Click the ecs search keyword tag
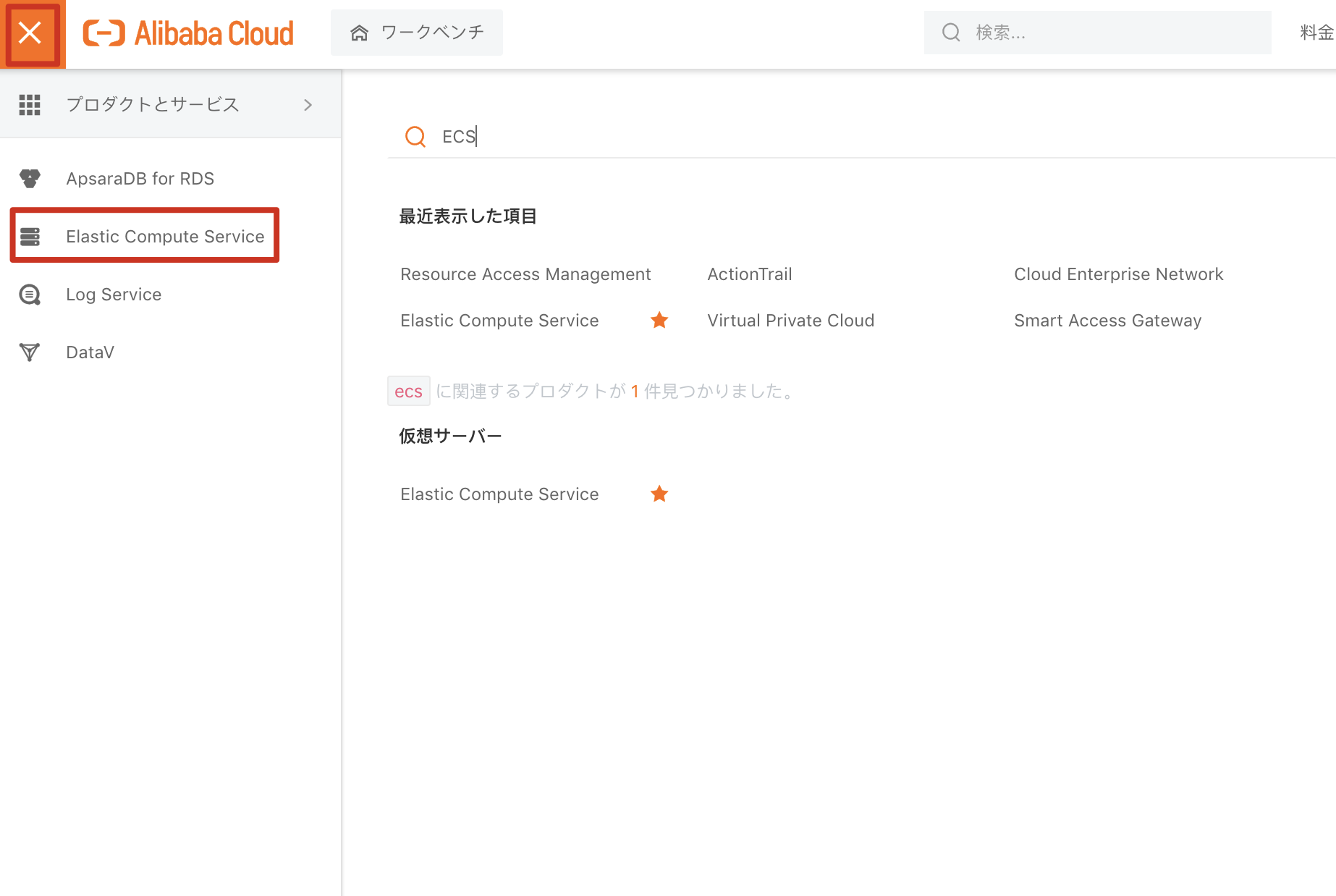Image resolution: width=1336 pixels, height=896 pixels. pos(409,391)
